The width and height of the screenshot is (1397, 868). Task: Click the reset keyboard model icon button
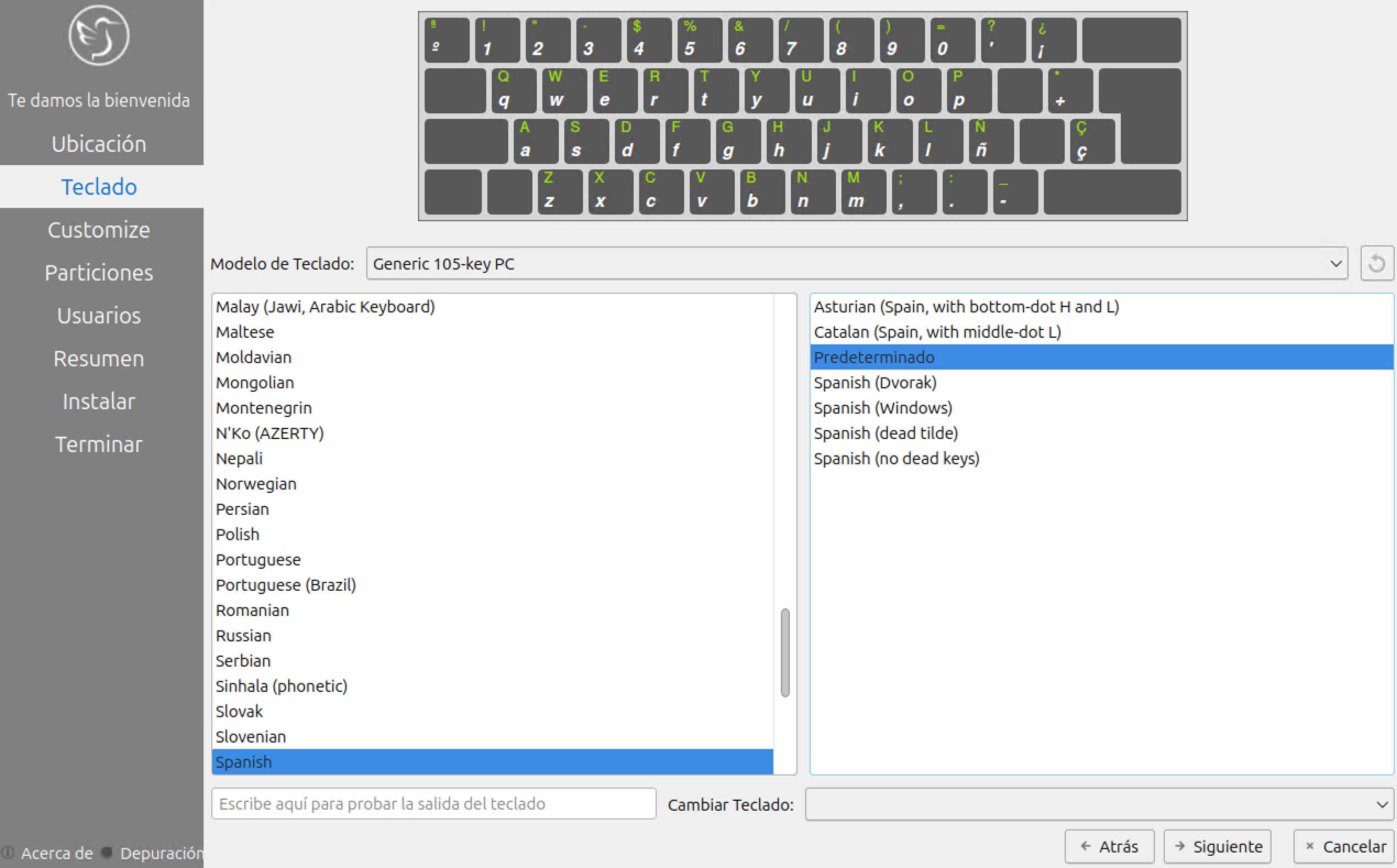(1376, 263)
